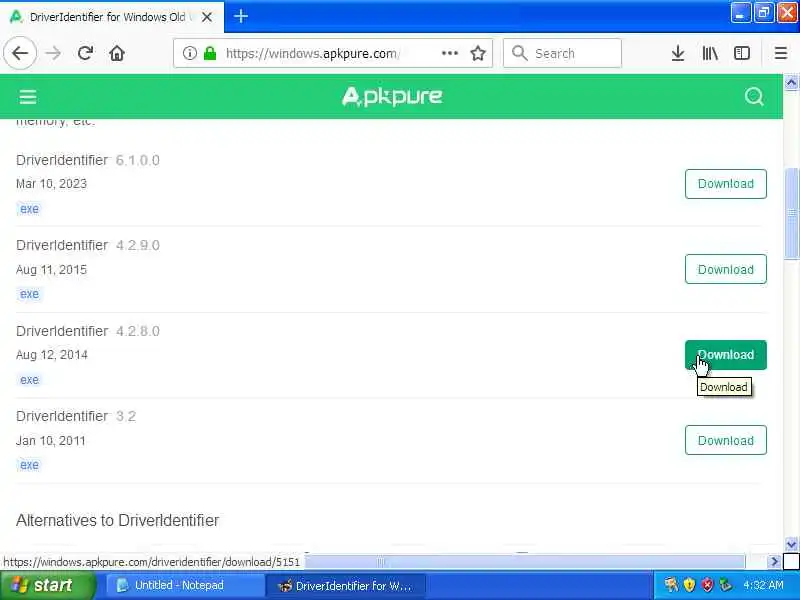Open the downloads arrow icon in toolbar
The height and width of the screenshot is (600, 800).
(678, 53)
